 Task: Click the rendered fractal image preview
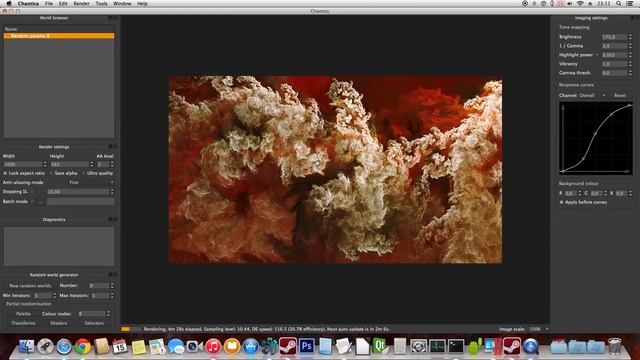pos(336,169)
